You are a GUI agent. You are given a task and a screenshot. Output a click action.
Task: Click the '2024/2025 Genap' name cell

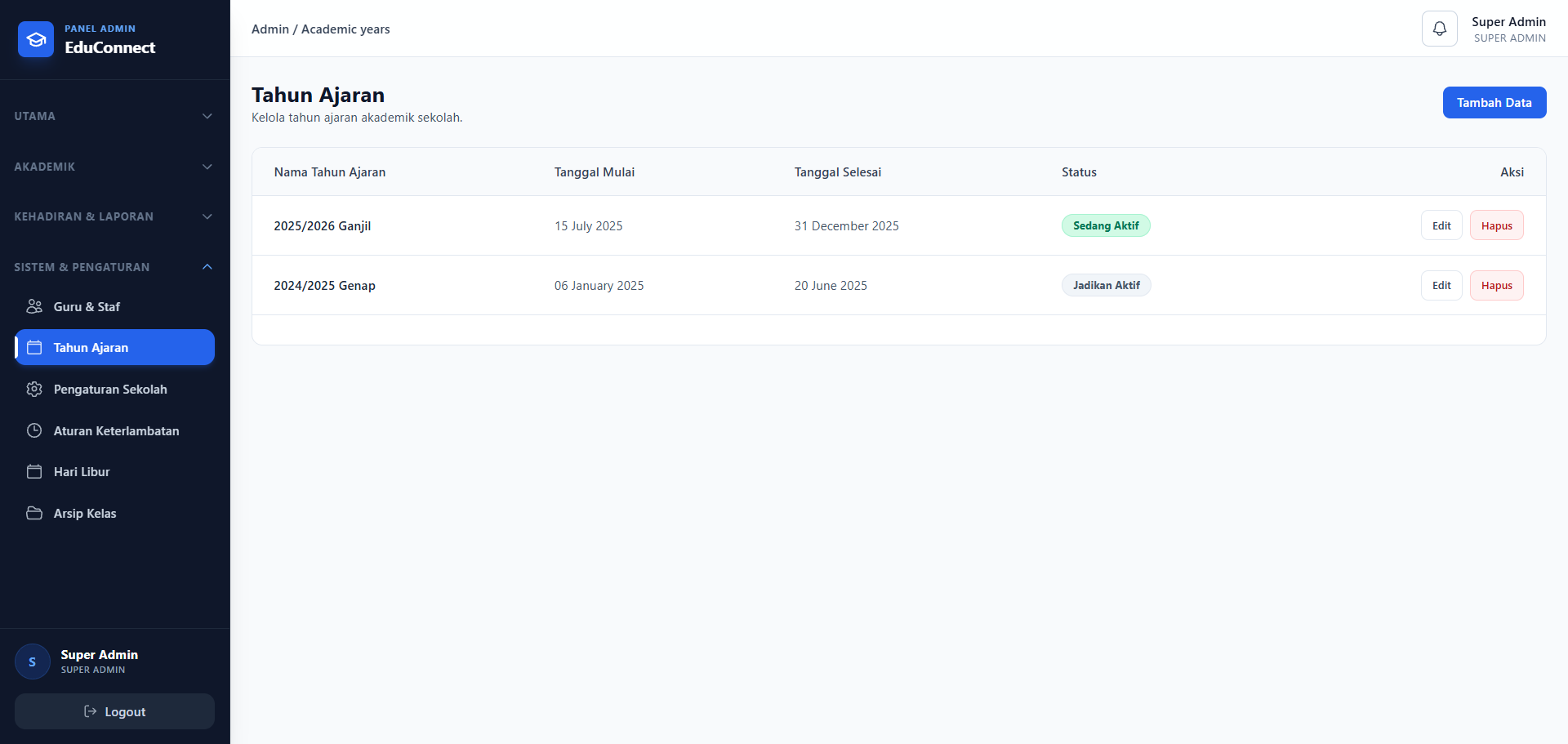point(324,286)
